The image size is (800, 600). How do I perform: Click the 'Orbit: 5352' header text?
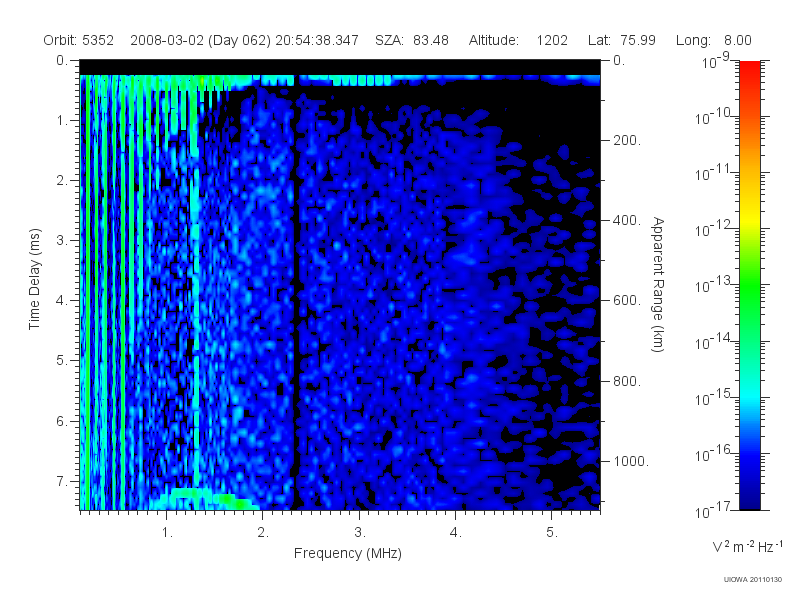(79, 40)
